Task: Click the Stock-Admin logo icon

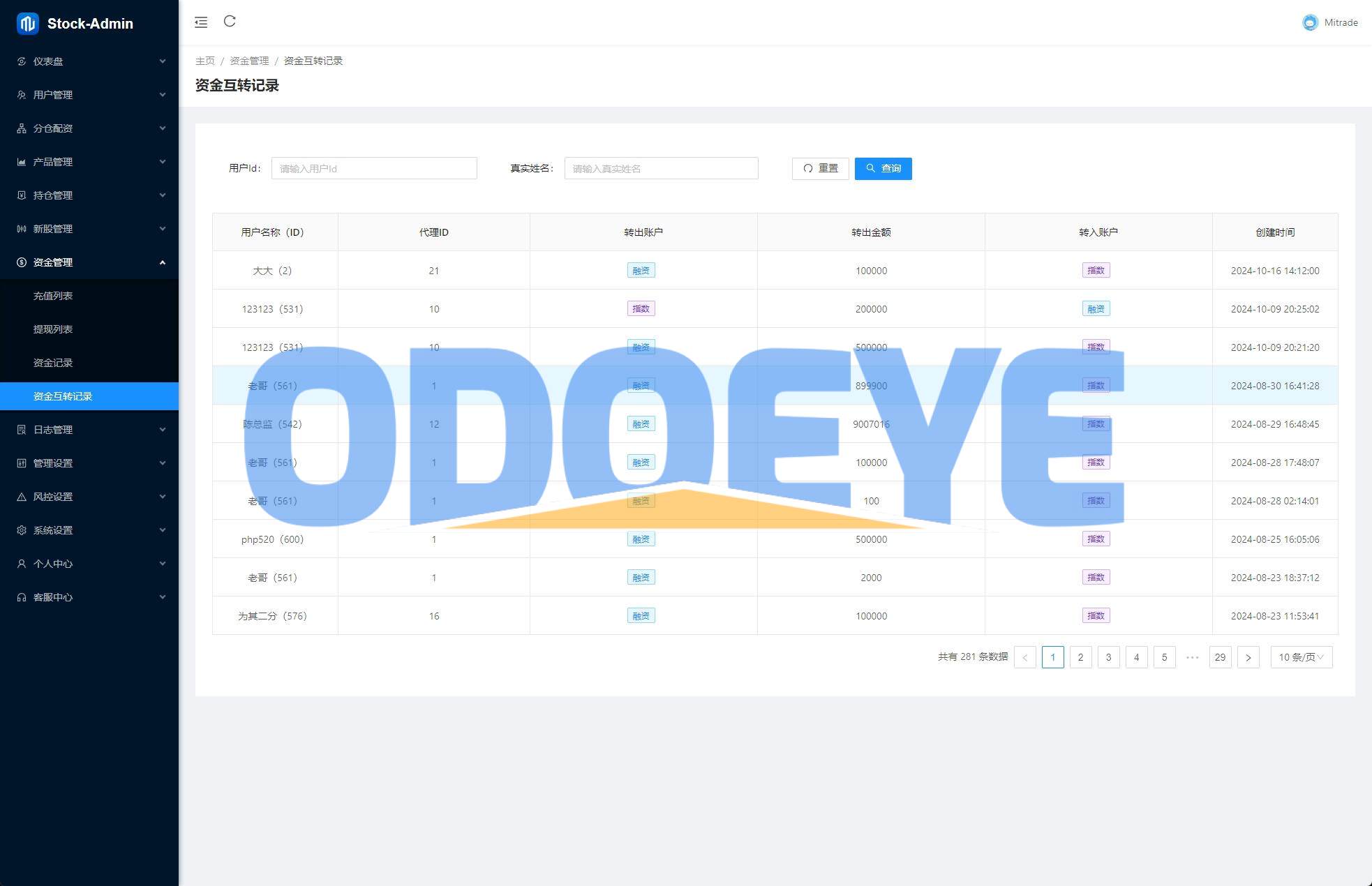Action: coord(27,23)
